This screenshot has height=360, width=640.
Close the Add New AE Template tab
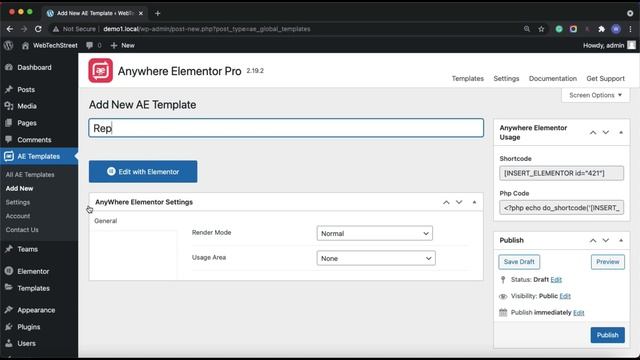pyautogui.click(x=141, y=13)
